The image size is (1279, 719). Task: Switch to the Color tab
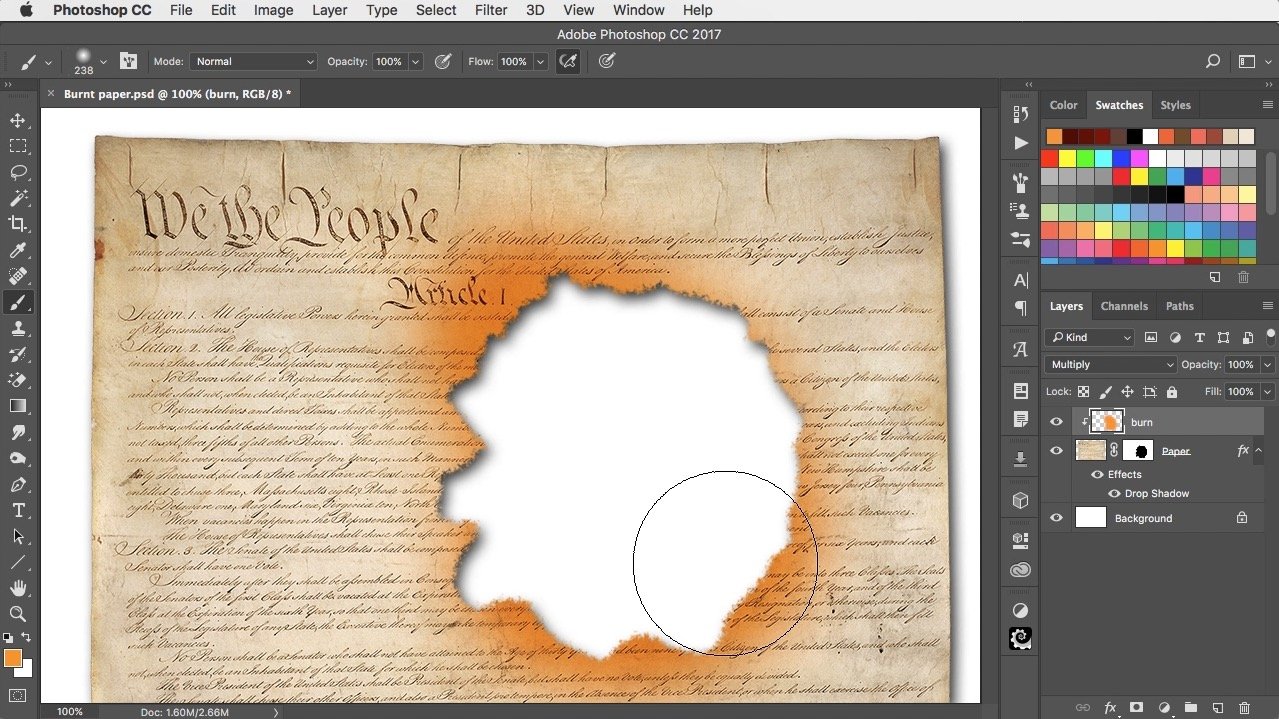click(1063, 105)
